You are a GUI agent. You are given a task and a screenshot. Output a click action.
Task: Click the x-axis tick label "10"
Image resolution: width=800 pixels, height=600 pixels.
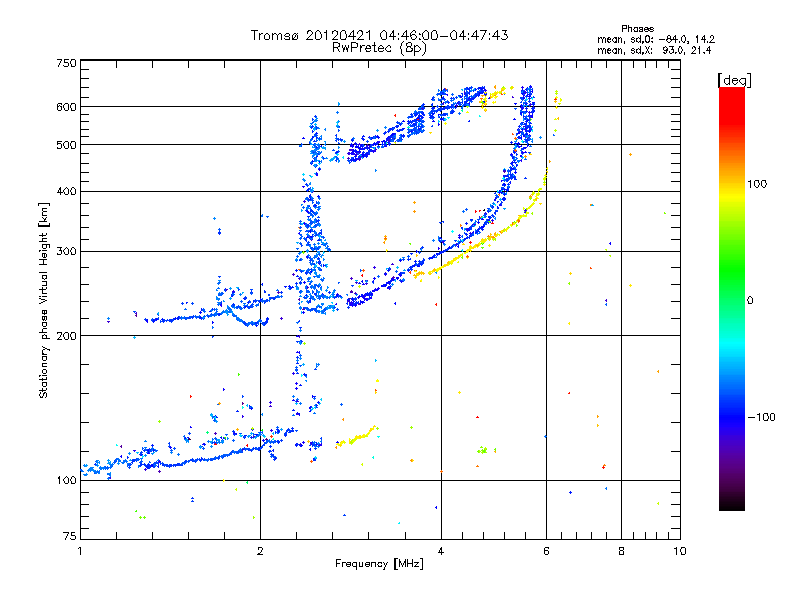pos(680,551)
